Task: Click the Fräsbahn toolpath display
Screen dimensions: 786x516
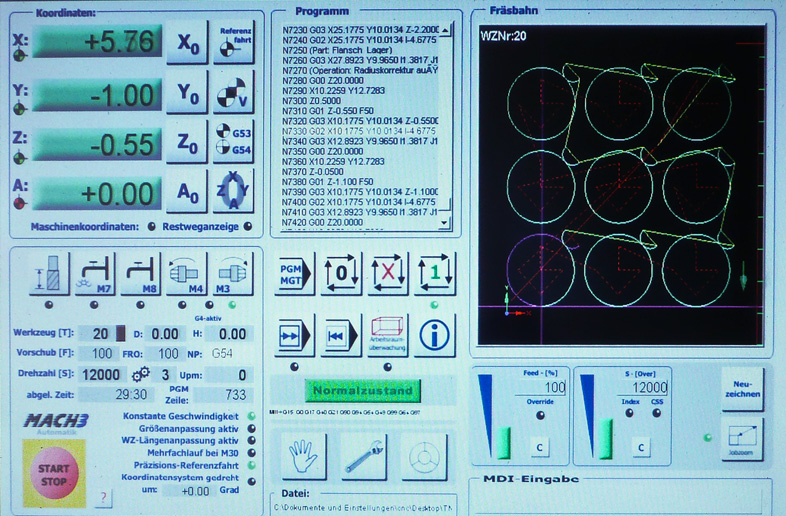Action: point(621,185)
